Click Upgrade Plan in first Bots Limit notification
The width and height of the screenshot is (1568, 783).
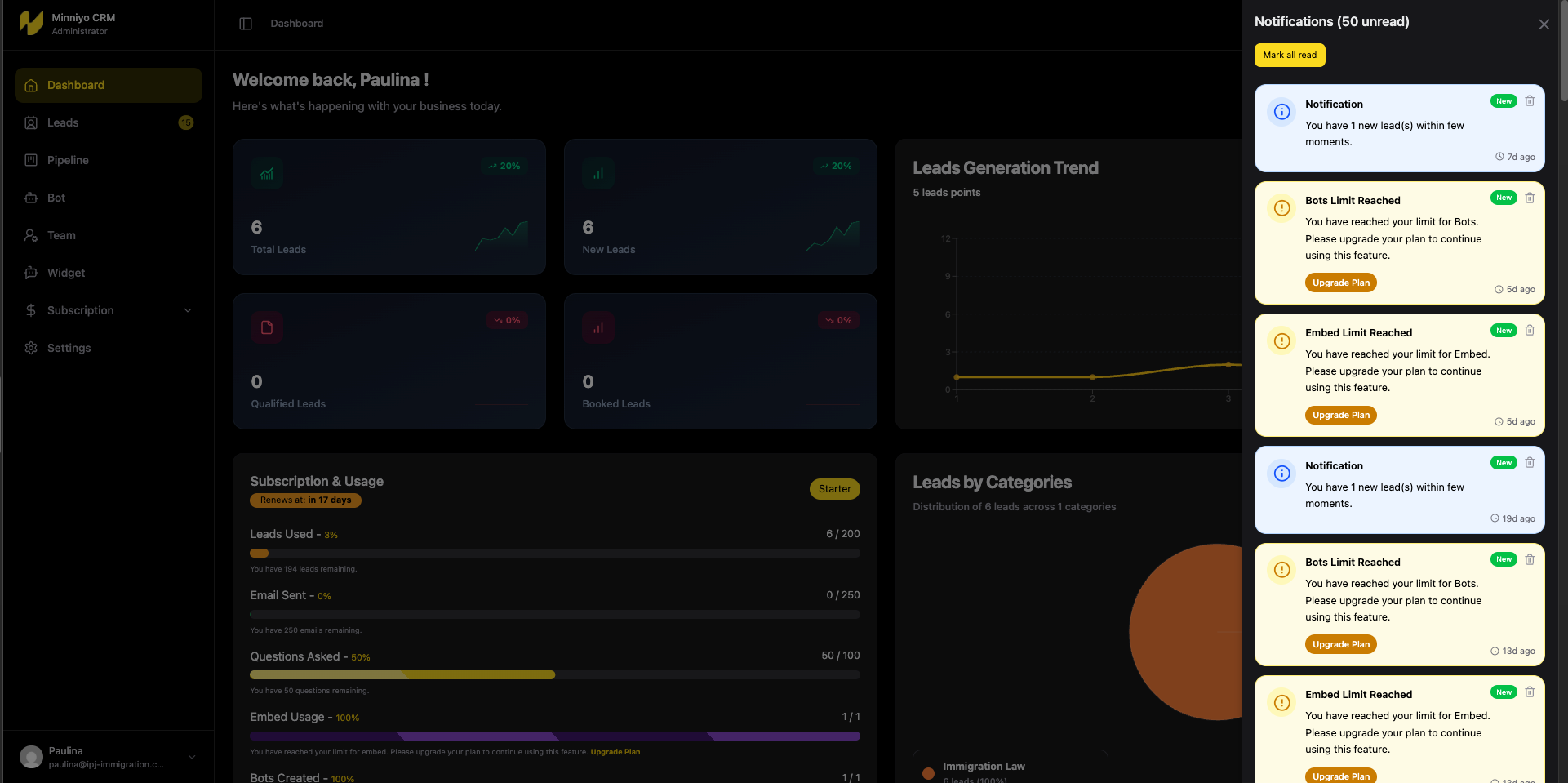tap(1341, 283)
